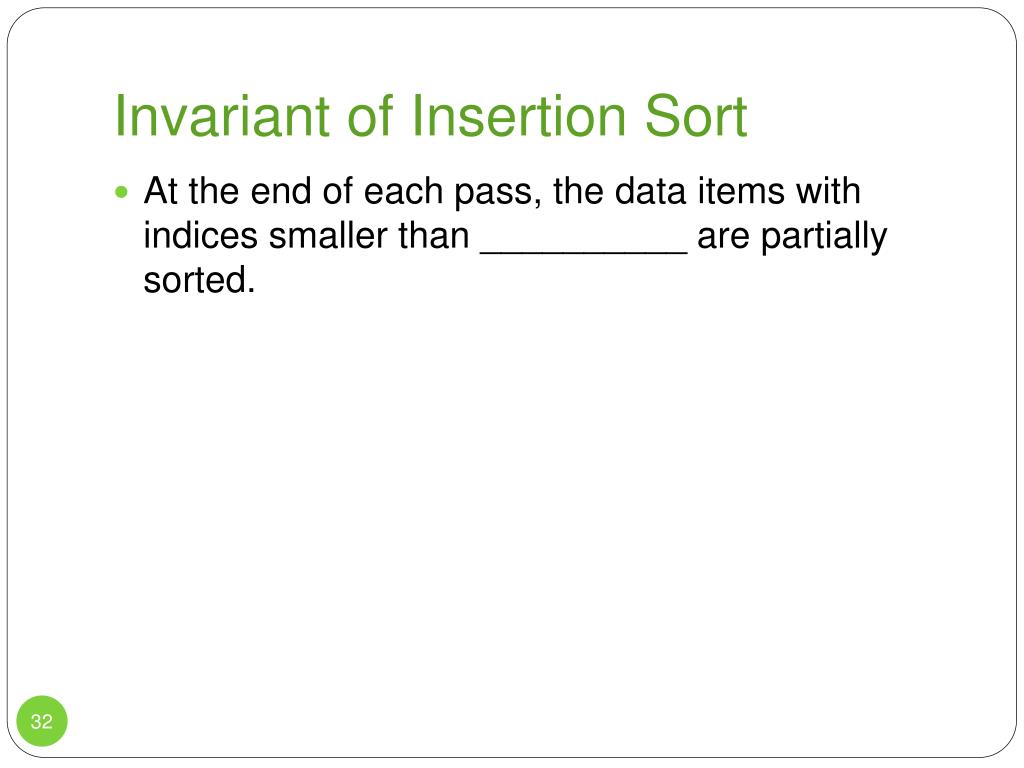Click the green bullet point dot
Screen dimensions: 1024x768
[x=121, y=193]
